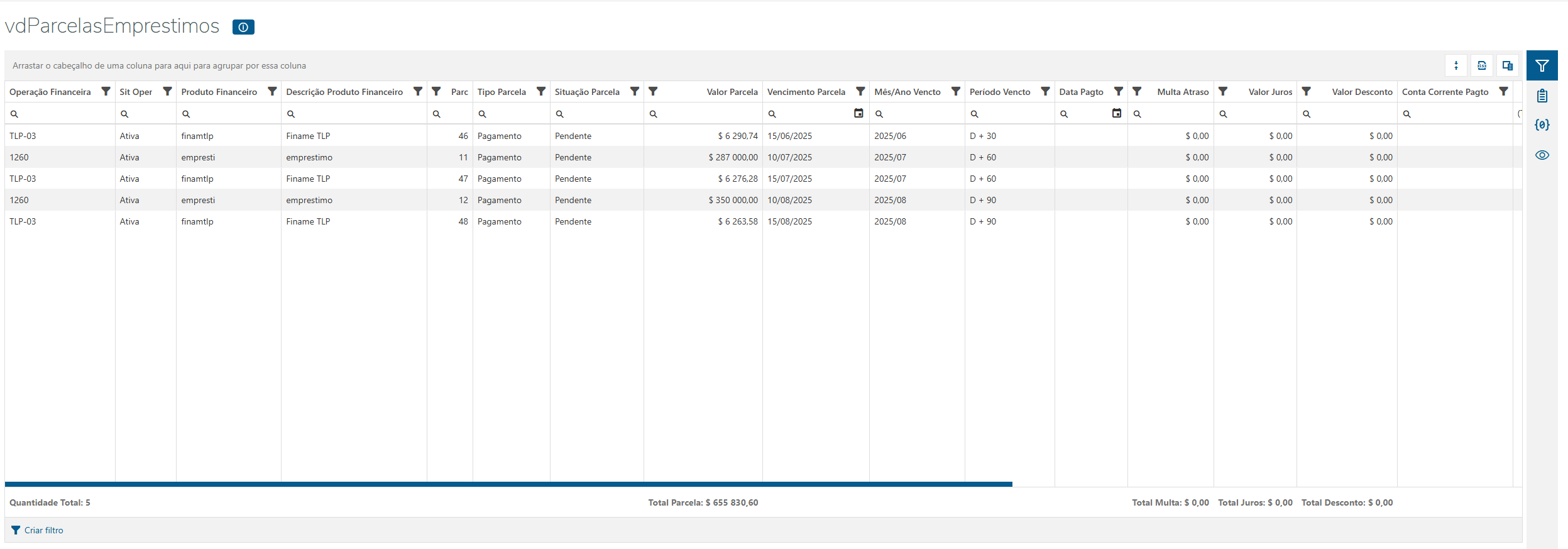The width and height of the screenshot is (1568, 549).
Task: Sort by Valor Parcela column header
Action: (732, 92)
